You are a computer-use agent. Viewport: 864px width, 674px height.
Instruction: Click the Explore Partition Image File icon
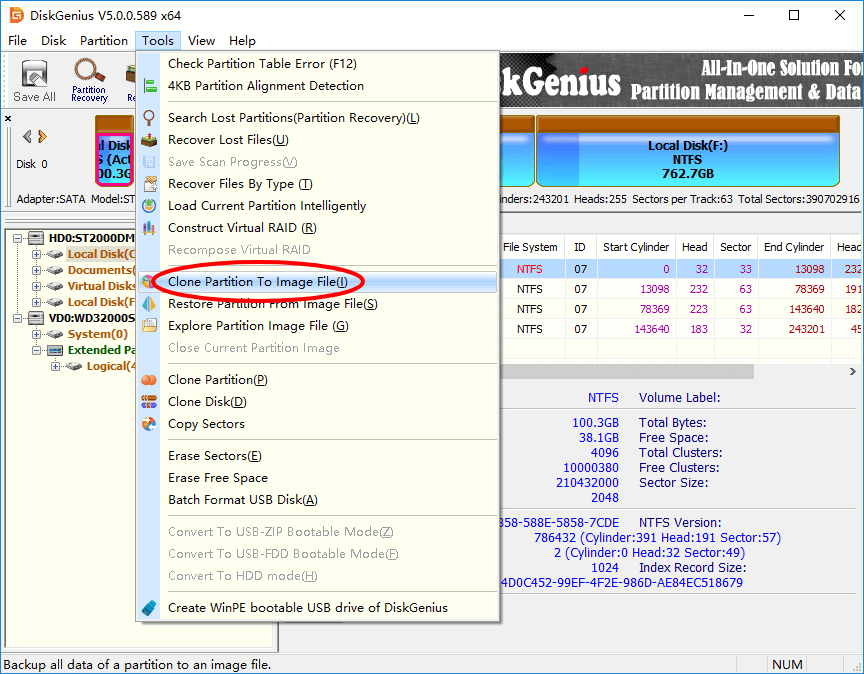149,326
